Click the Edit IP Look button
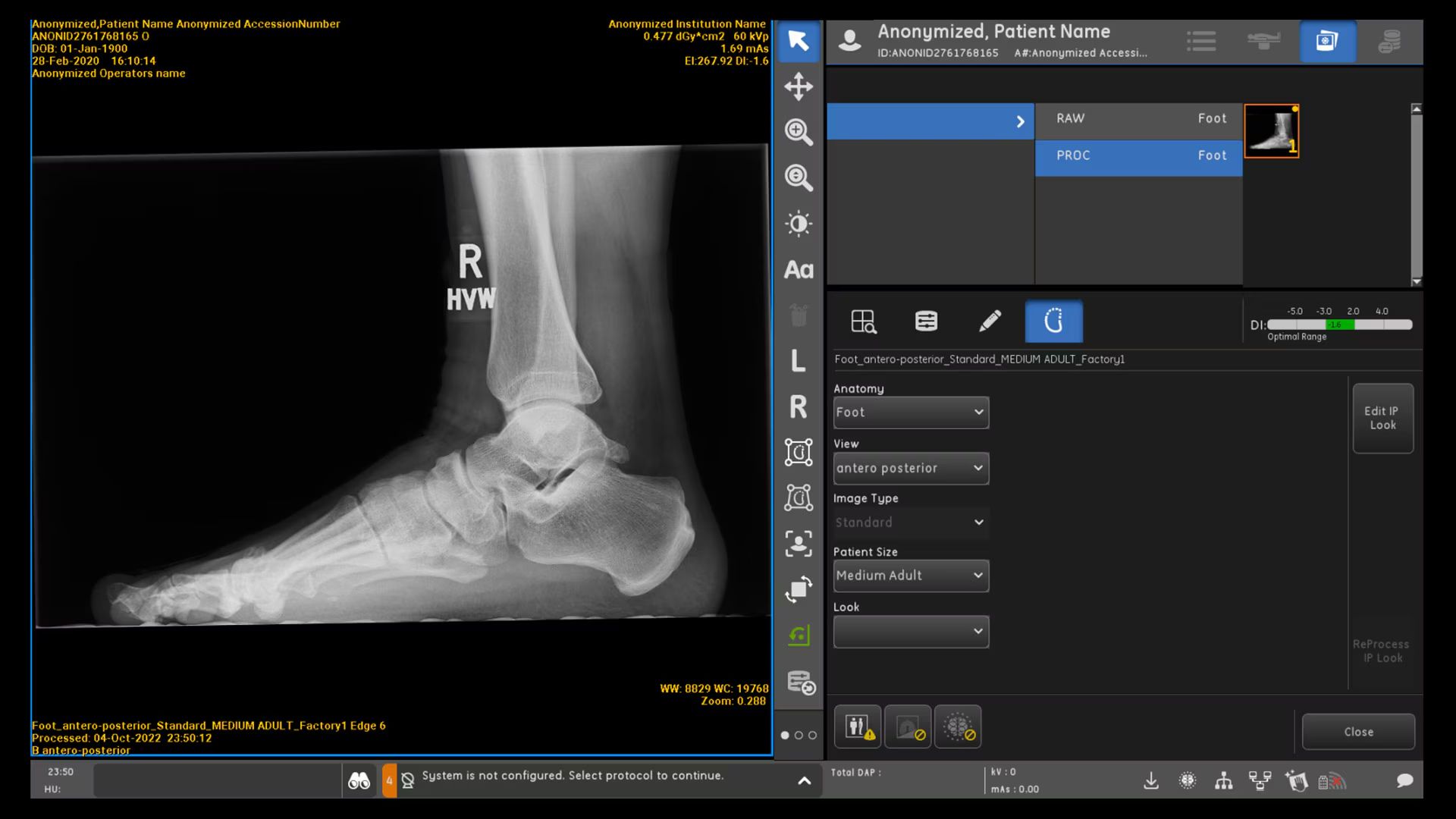The width and height of the screenshot is (1456, 819). coord(1382,418)
